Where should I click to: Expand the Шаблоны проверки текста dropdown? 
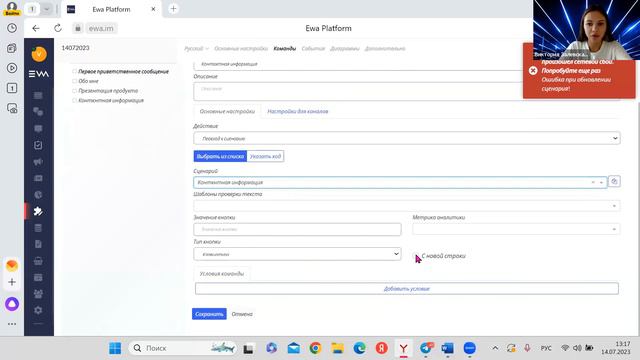(x=407, y=206)
